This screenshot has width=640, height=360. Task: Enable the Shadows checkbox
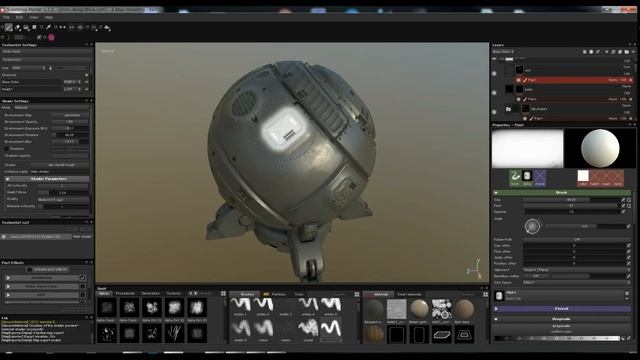[x=7, y=149]
